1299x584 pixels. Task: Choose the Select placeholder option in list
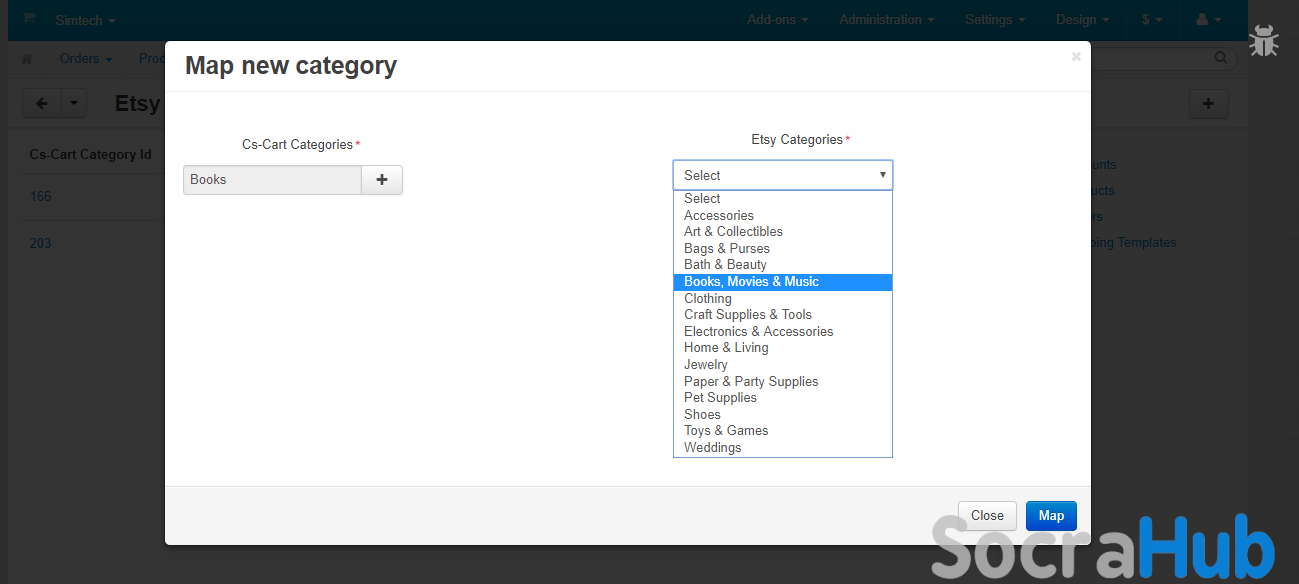click(x=783, y=199)
